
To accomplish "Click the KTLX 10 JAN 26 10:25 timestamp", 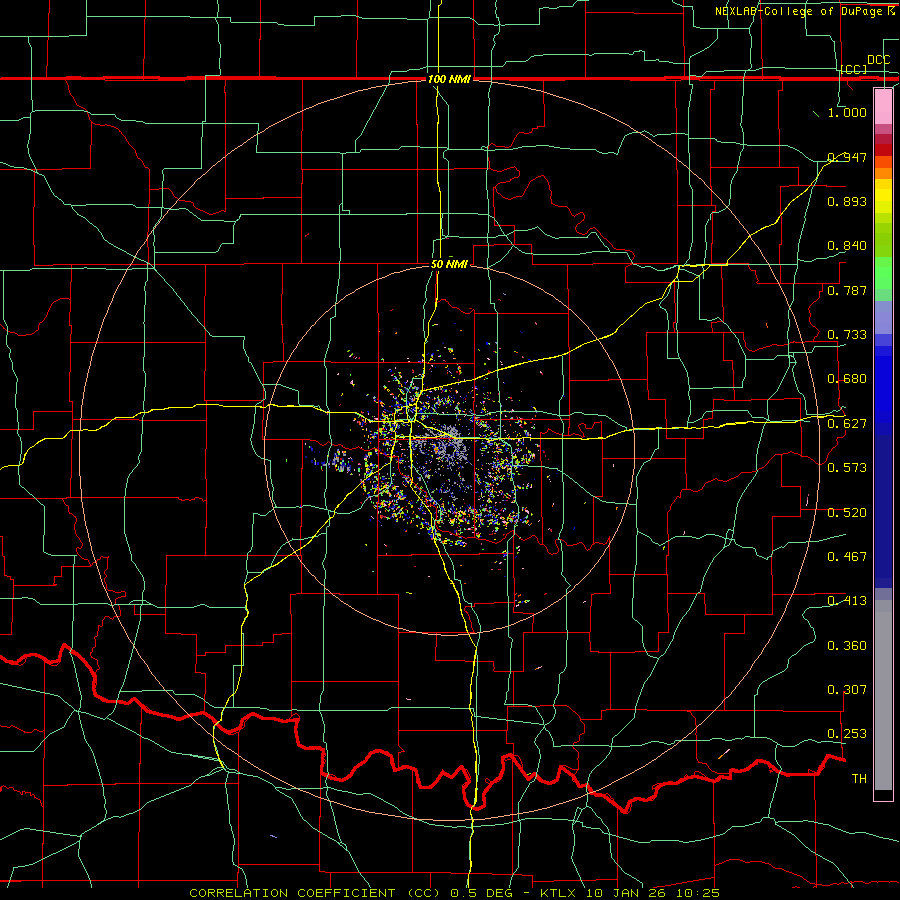I will [x=630, y=893].
